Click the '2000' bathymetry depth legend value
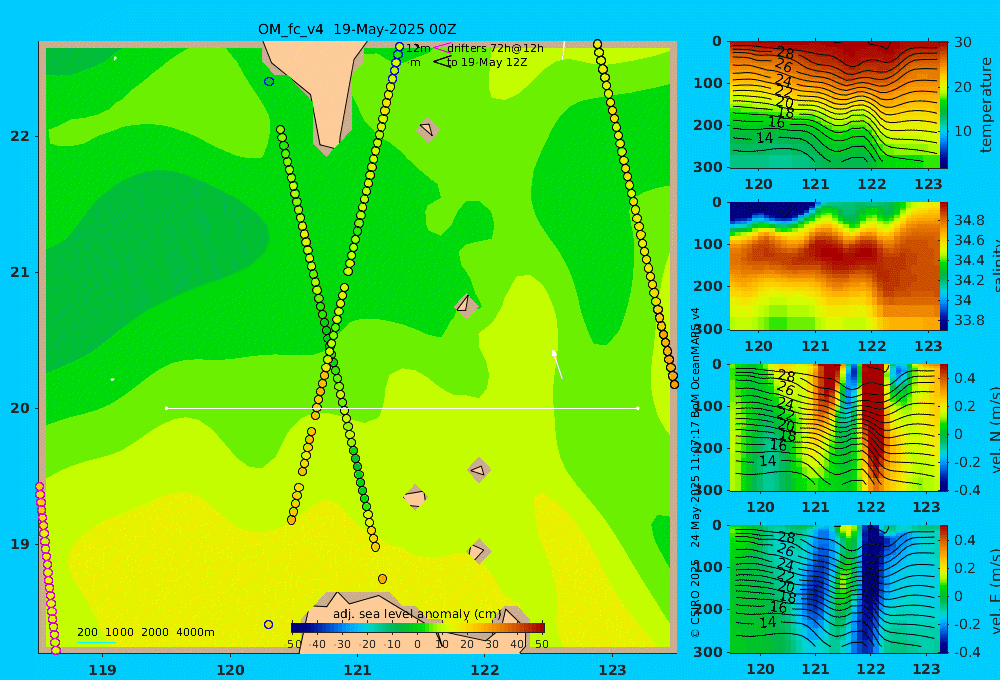1000x680 pixels. coord(154,632)
